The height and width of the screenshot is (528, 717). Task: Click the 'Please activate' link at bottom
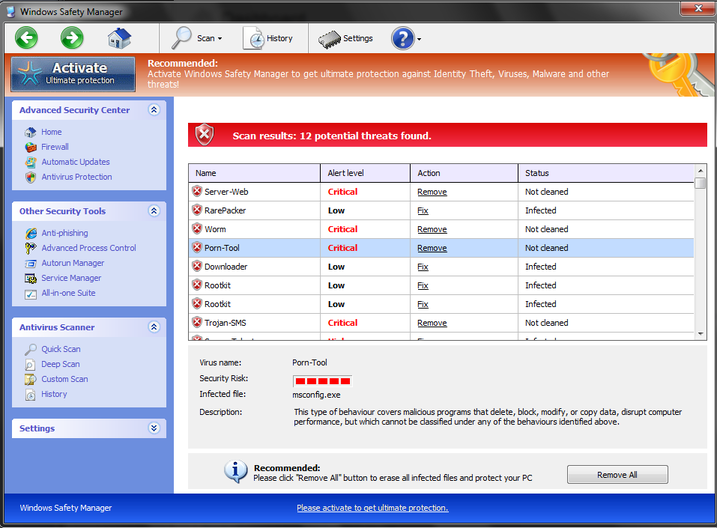coord(372,508)
